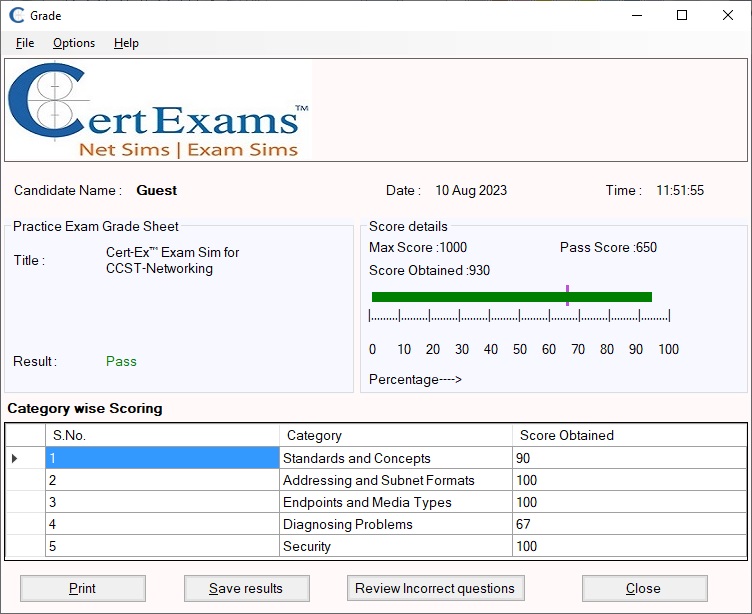
Task: Select the Diagnosing Problems cell
Action: [396, 524]
